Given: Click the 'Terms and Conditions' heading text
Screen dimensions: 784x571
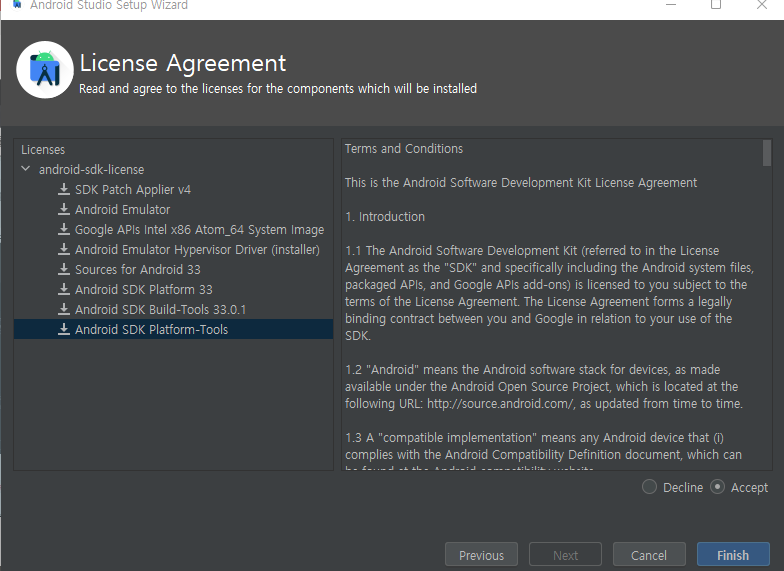Looking at the screenshot, I should [404, 148].
